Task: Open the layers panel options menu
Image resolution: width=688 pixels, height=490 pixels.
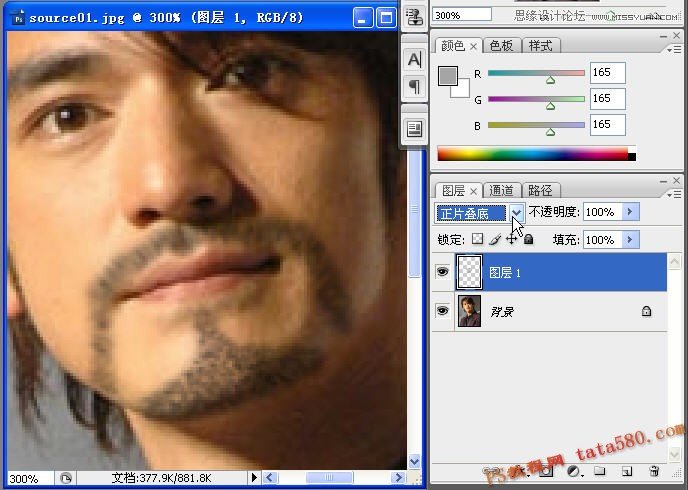Action: tap(674, 194)
